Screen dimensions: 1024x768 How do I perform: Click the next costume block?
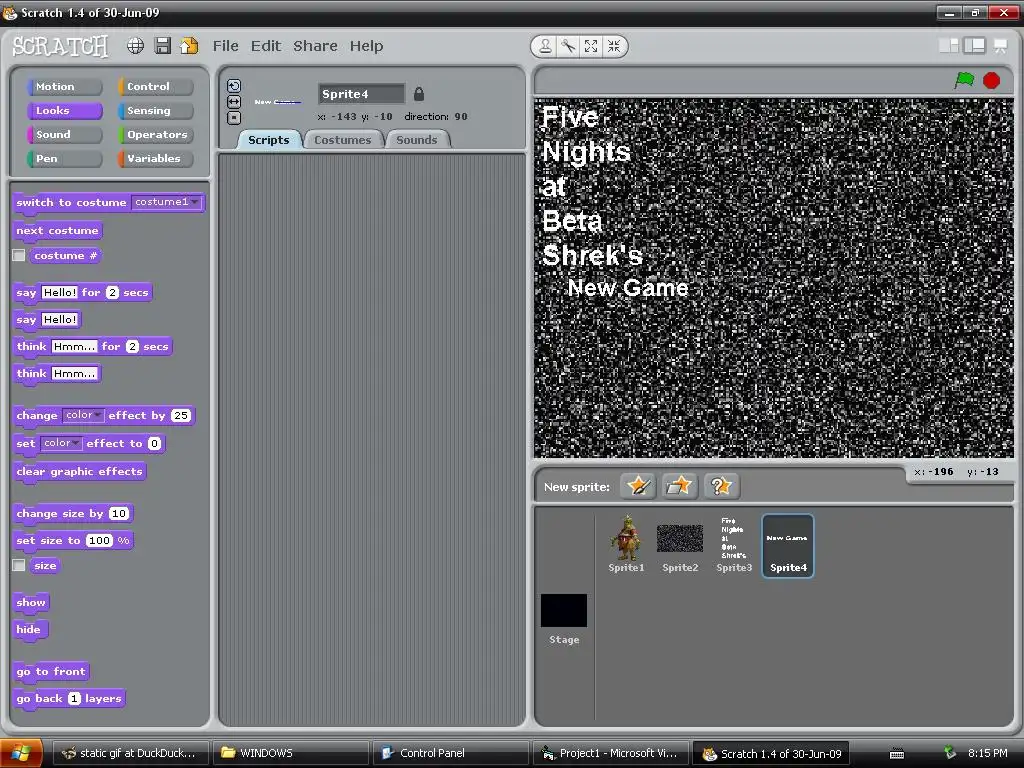(x=57, y=231)
